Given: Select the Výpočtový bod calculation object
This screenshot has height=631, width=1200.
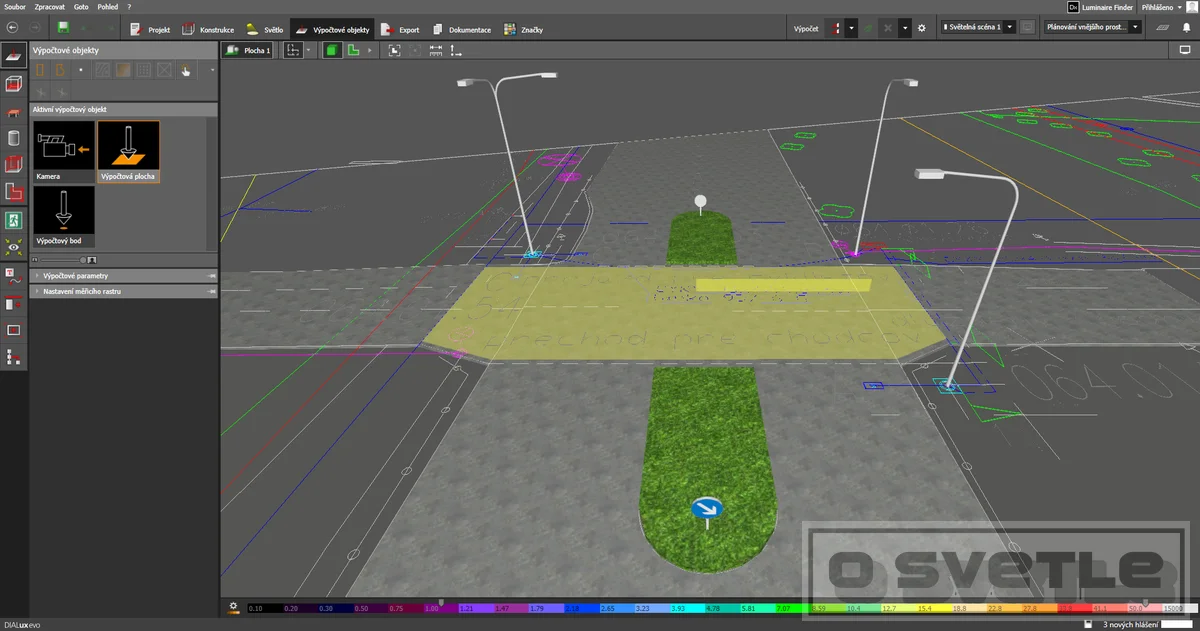Looking at the screenshot, I should [x=63, y=216].
